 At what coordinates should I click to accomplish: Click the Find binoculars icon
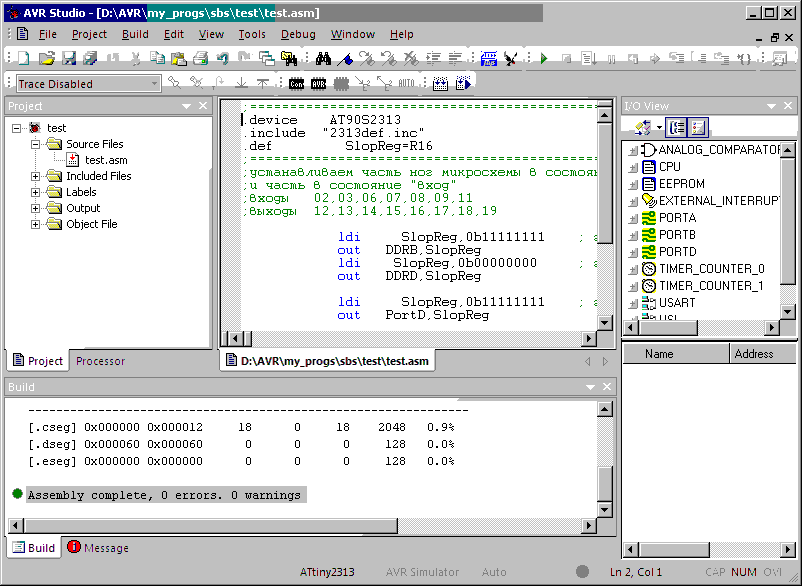(323, 58)
